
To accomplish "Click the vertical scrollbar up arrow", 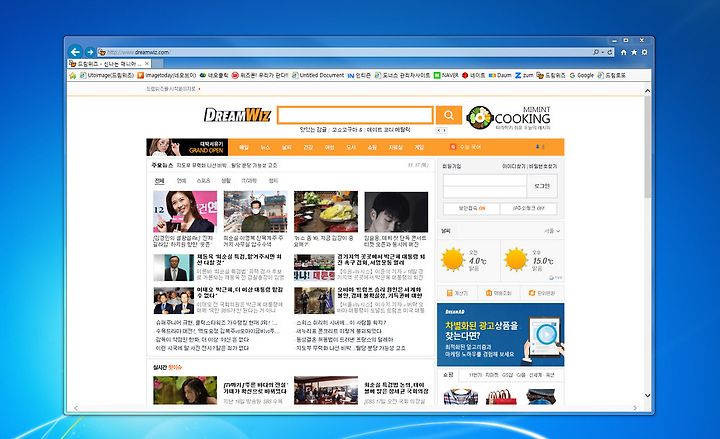I will click(647, 91).
